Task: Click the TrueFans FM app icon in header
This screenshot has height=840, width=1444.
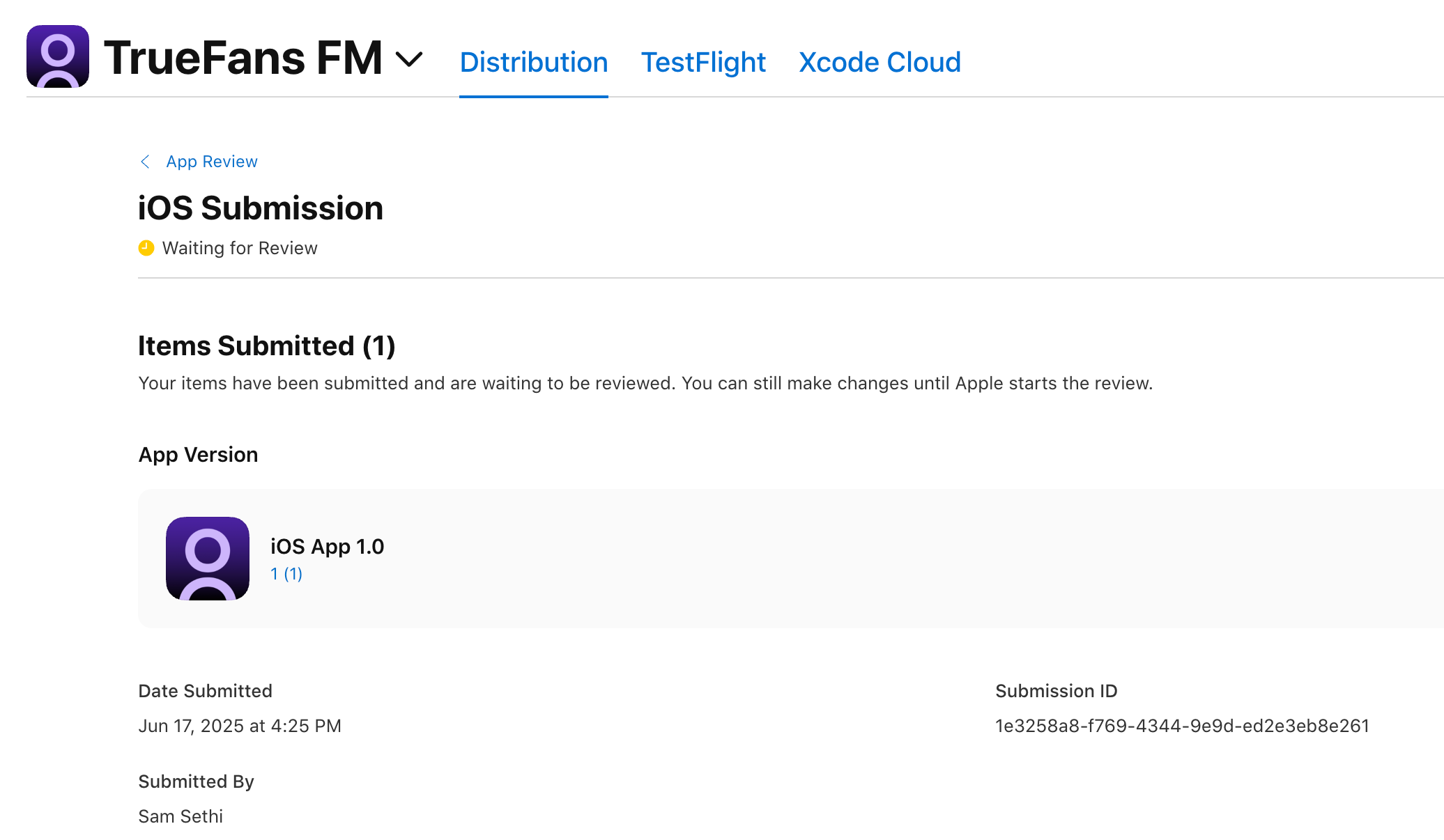Action: 58,56
